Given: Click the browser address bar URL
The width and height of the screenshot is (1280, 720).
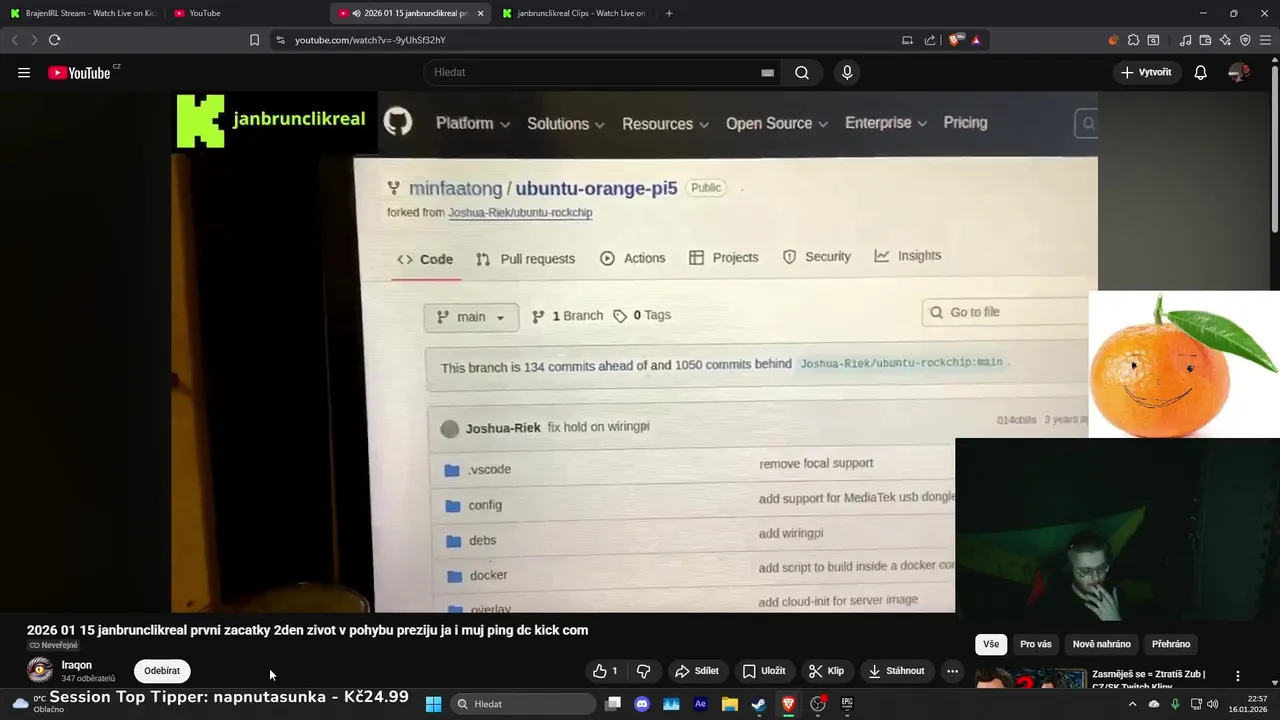Looking at the screenshot, I should tap(370, 40).
